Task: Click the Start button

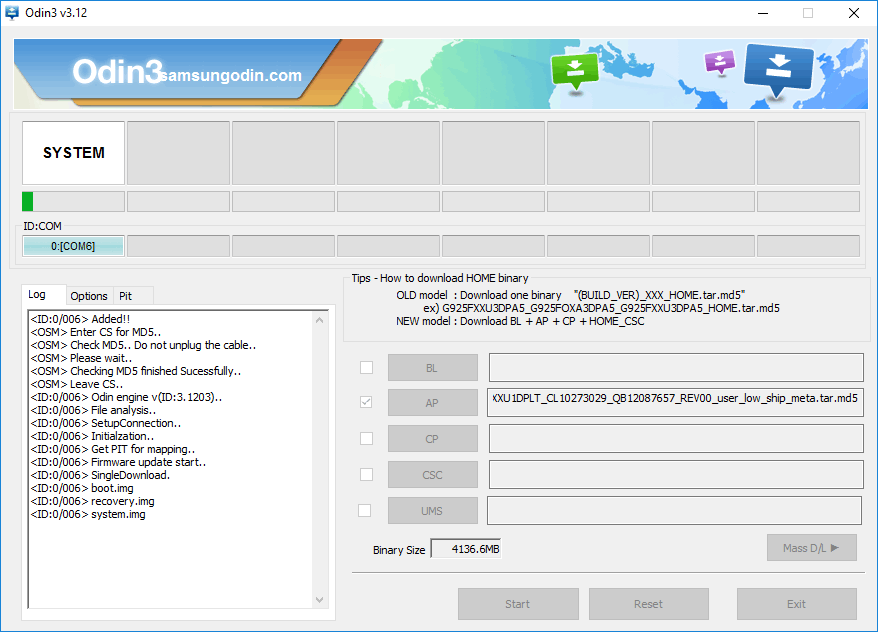Action: [x=518, y=604]
